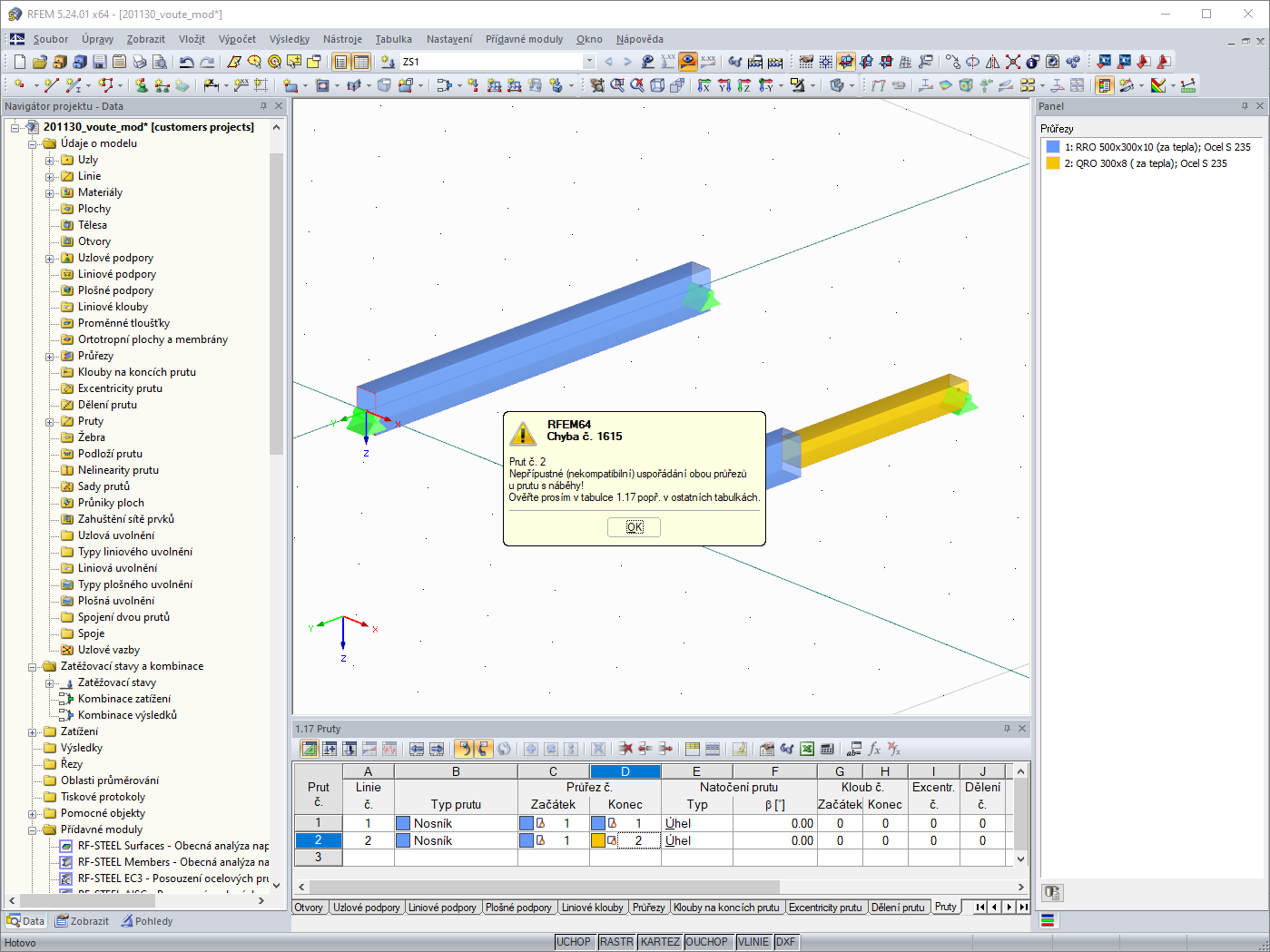
Task: Collapse Zatěžovací stavy a kombinace node
Action: [33, 667]
